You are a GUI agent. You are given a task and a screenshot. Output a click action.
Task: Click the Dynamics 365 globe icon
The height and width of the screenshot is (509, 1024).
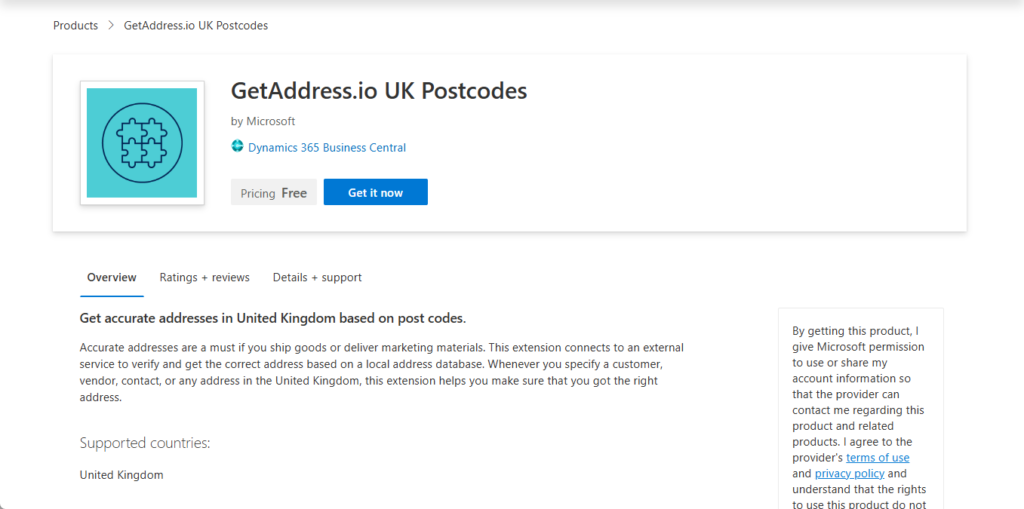(238, 147)
